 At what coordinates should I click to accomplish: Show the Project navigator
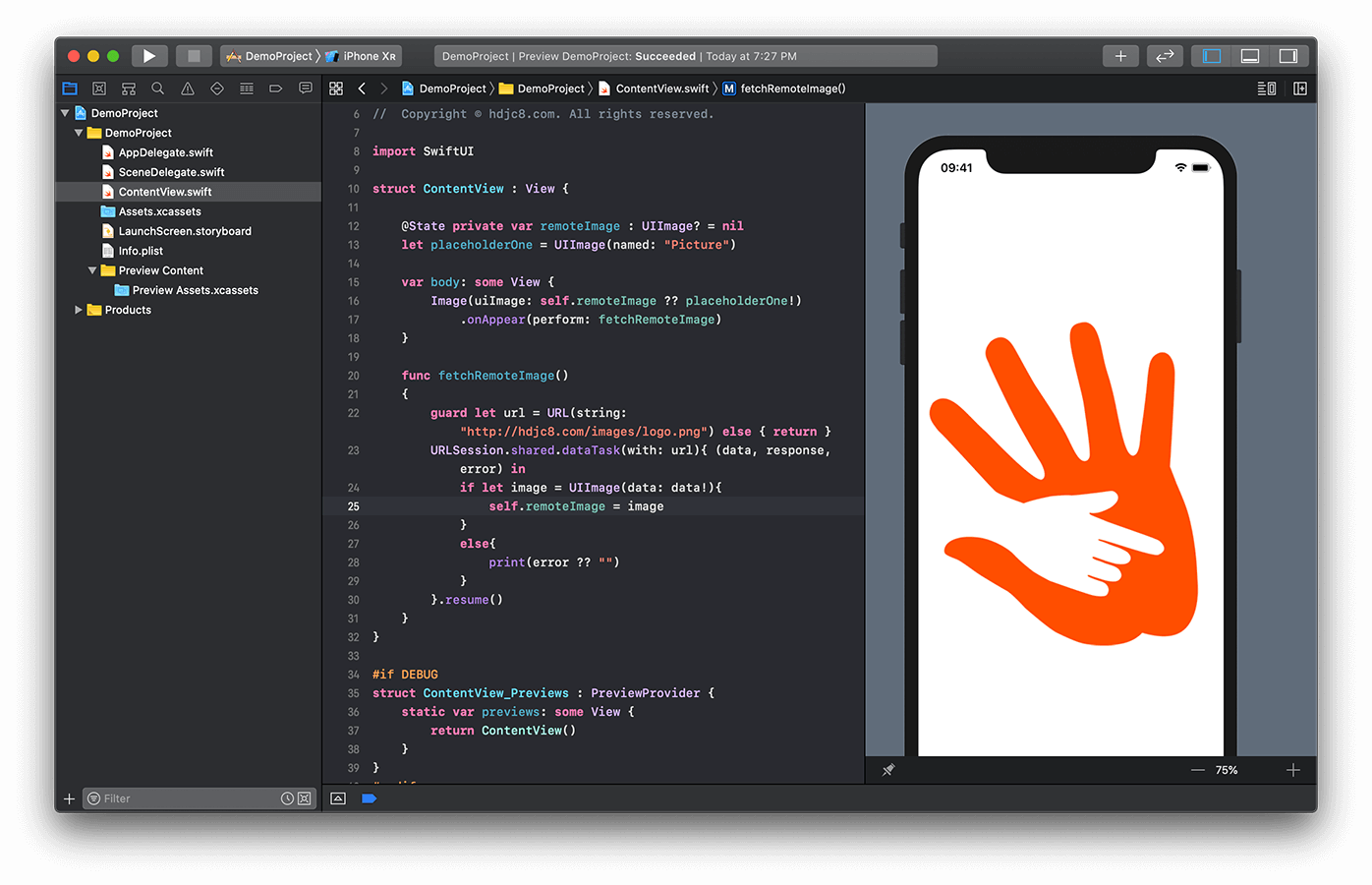point(70,88)
